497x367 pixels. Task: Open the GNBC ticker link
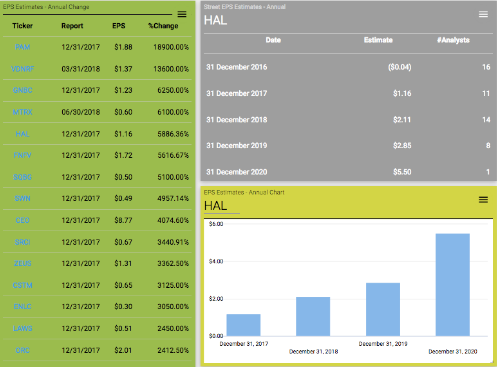pyautogui.click(x=23, y=90)
